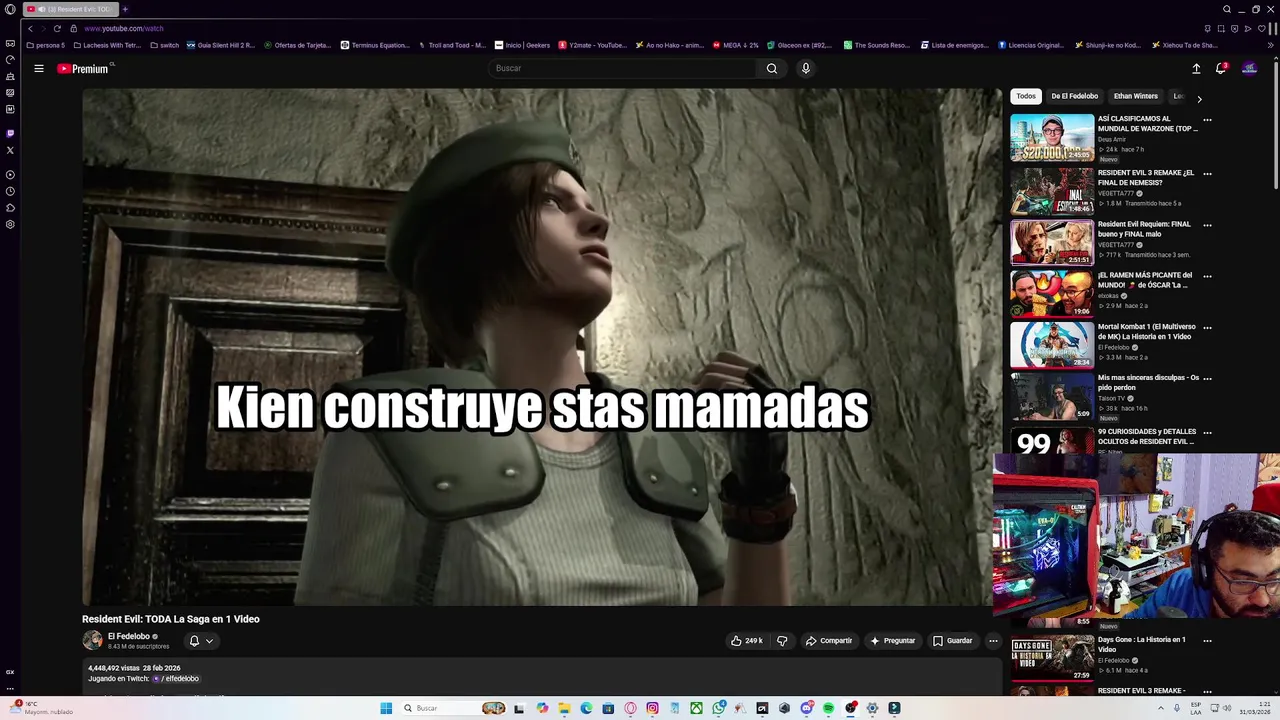Image resolution: width=1280 pixels, height=720 pixels.
Task: Open Xbox app in taskbar
Action: tap(696, 708)
